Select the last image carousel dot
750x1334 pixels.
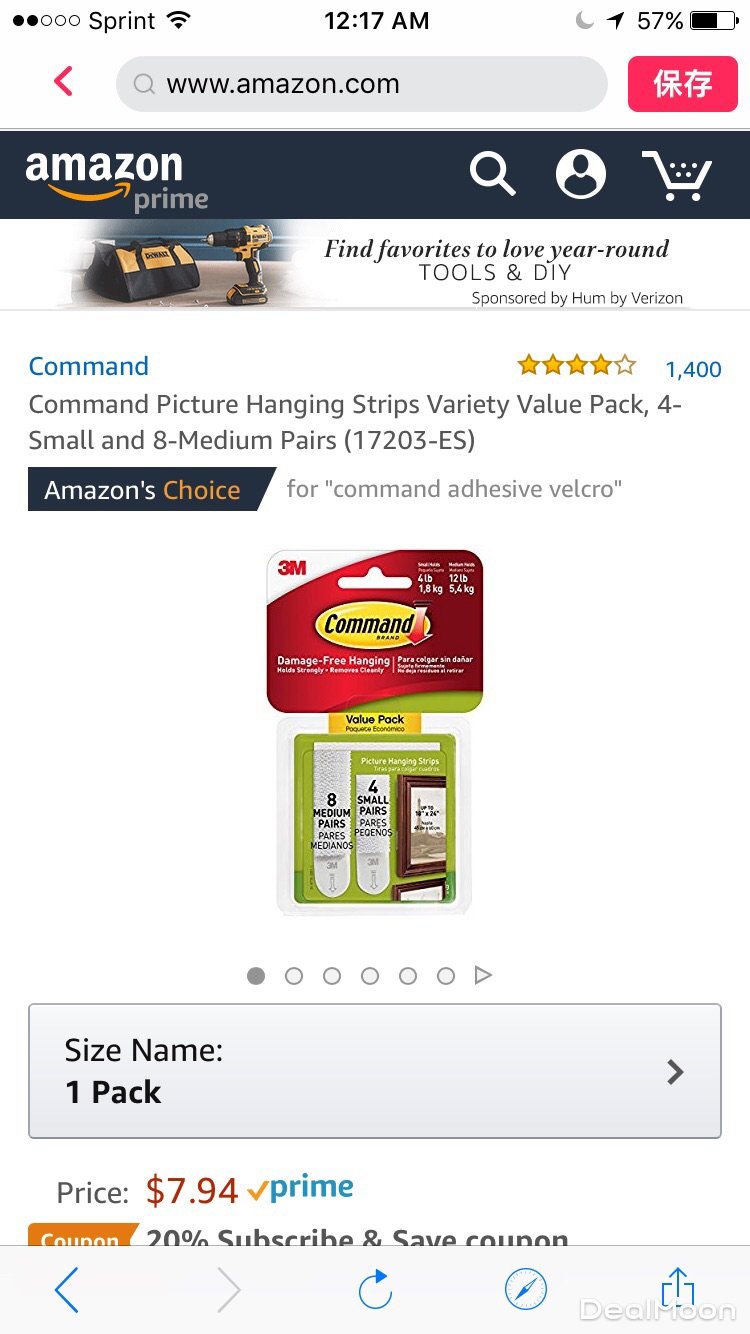pyautogui.click(x=446, y=975)
